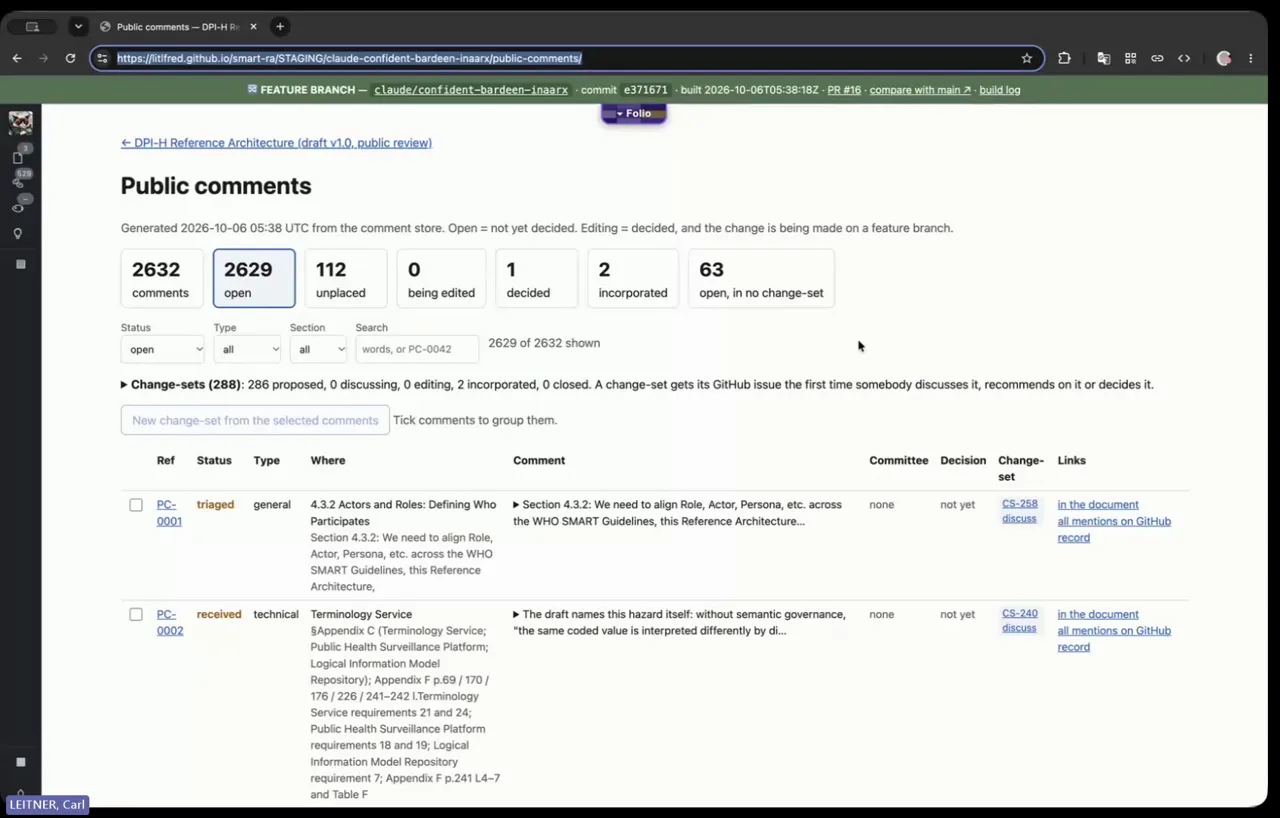Image resolution: width=1280 pixels, height=818 pixels.
Task: Click the sidebar eye icon
Action: [x=18, y=208]
